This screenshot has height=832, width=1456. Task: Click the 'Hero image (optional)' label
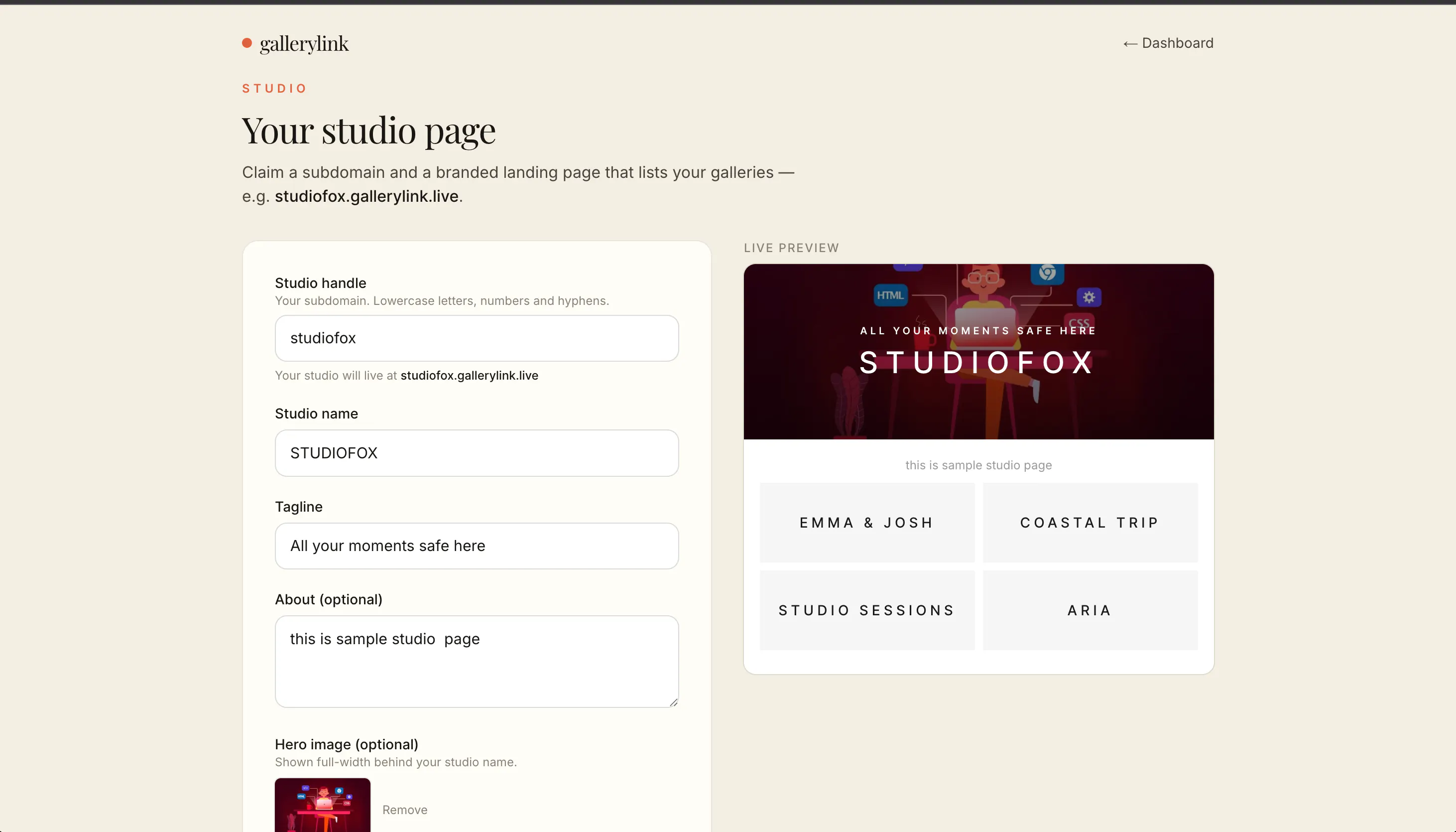click(x=346, y=744)
